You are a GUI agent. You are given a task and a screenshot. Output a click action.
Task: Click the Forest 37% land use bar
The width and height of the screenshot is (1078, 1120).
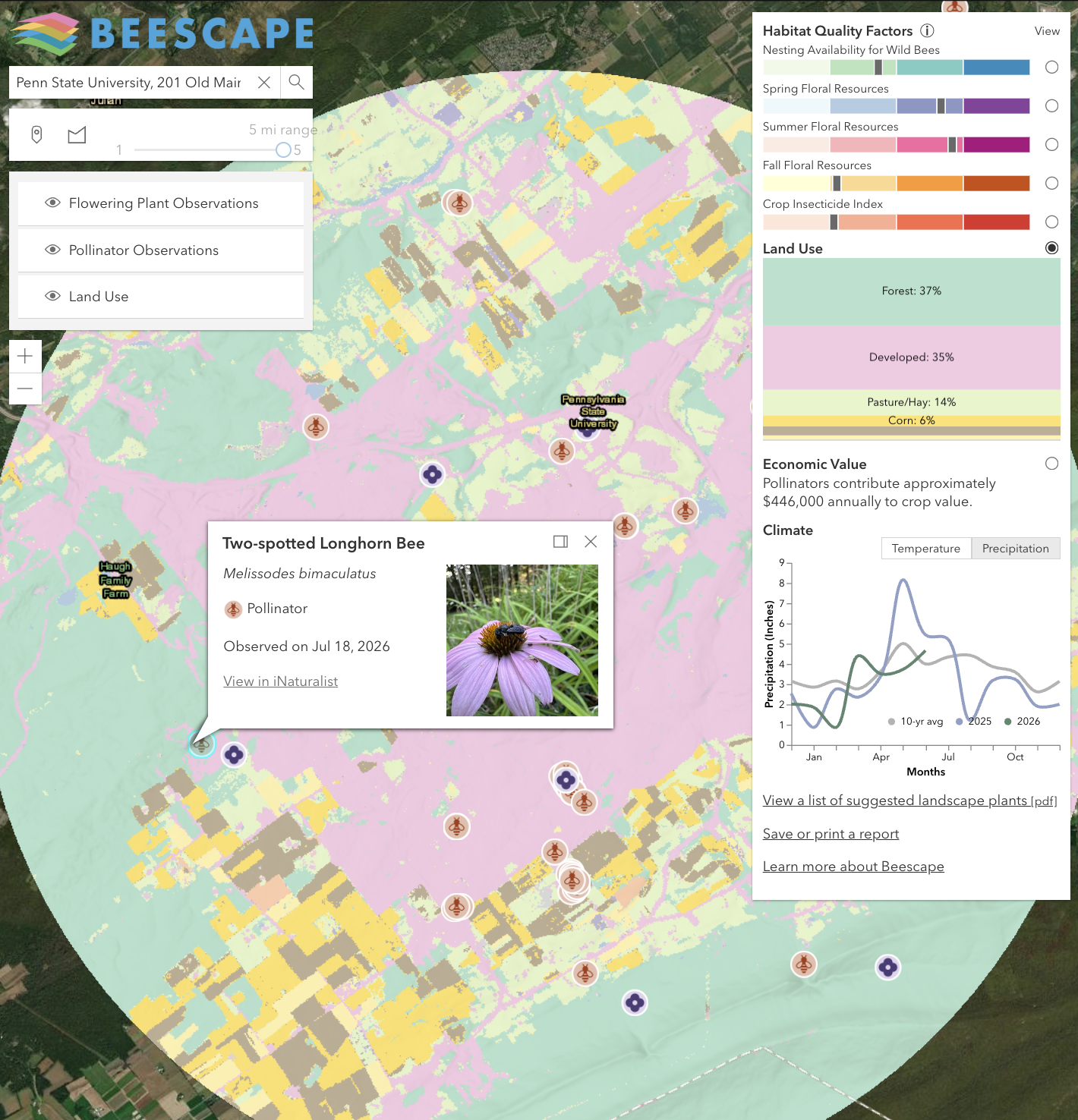point(912,291)
